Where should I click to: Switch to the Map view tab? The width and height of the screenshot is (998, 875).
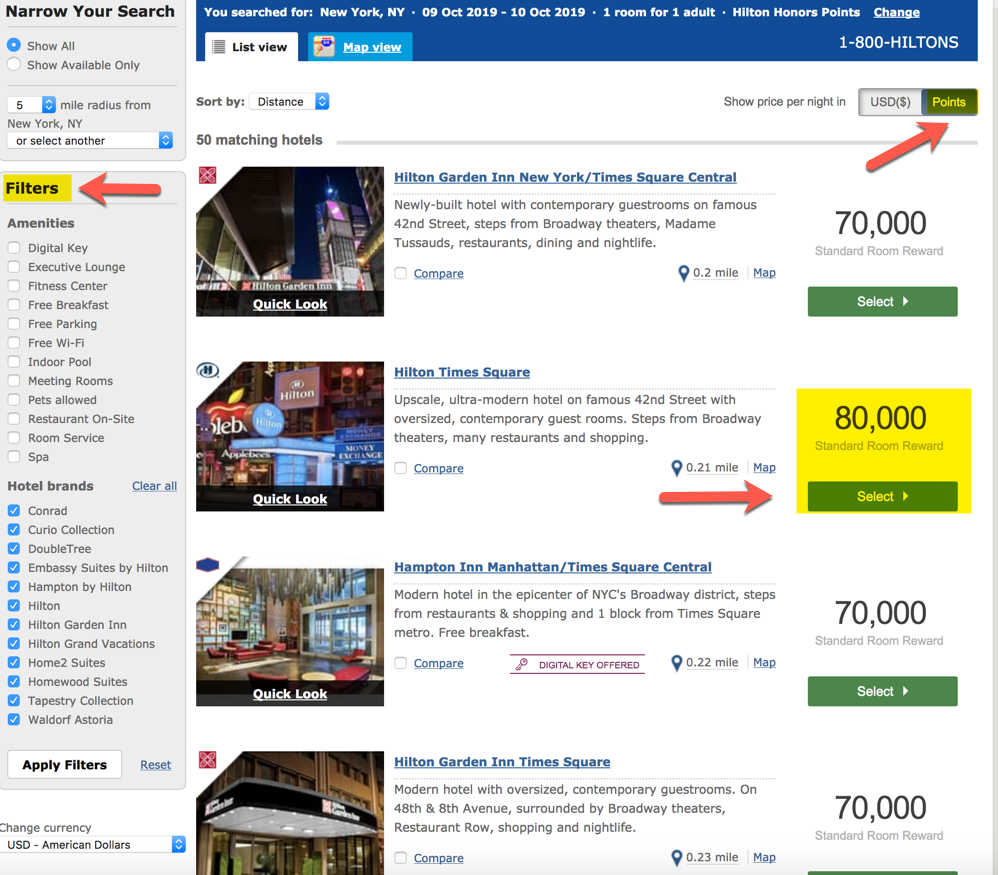coord(360,46)
